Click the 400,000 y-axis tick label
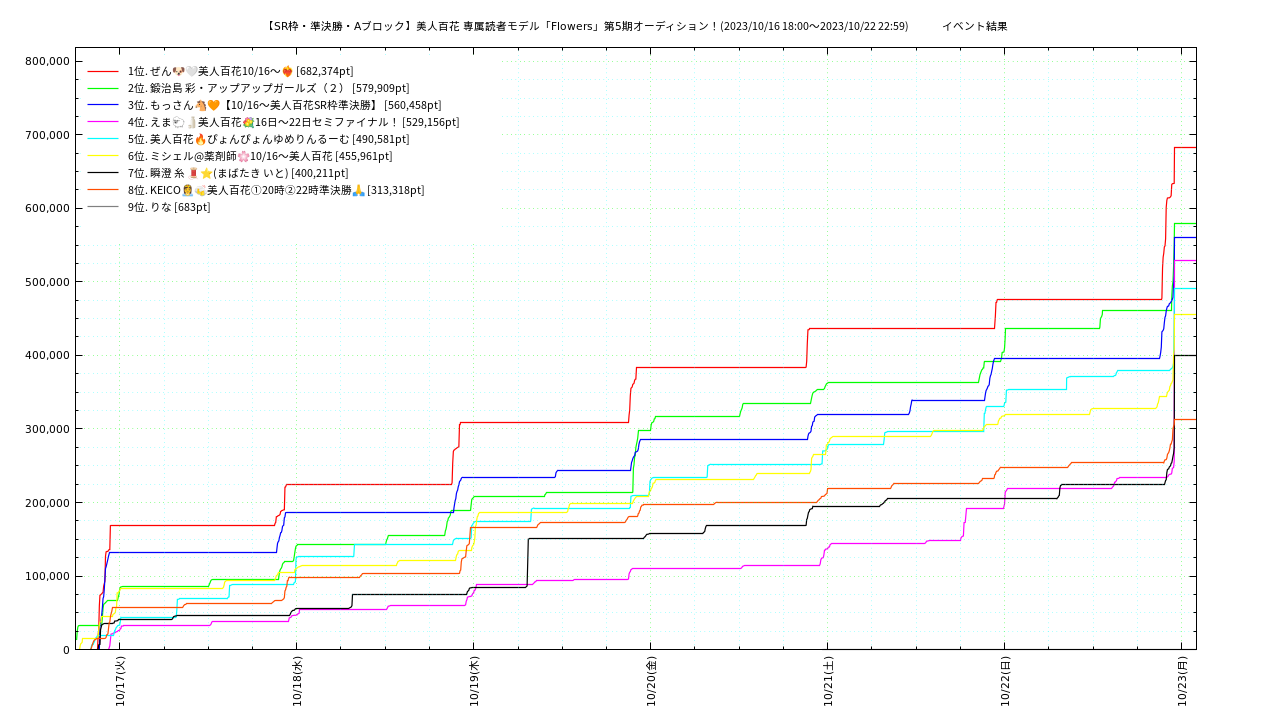Screen dimensions: 1280x720 47,355
